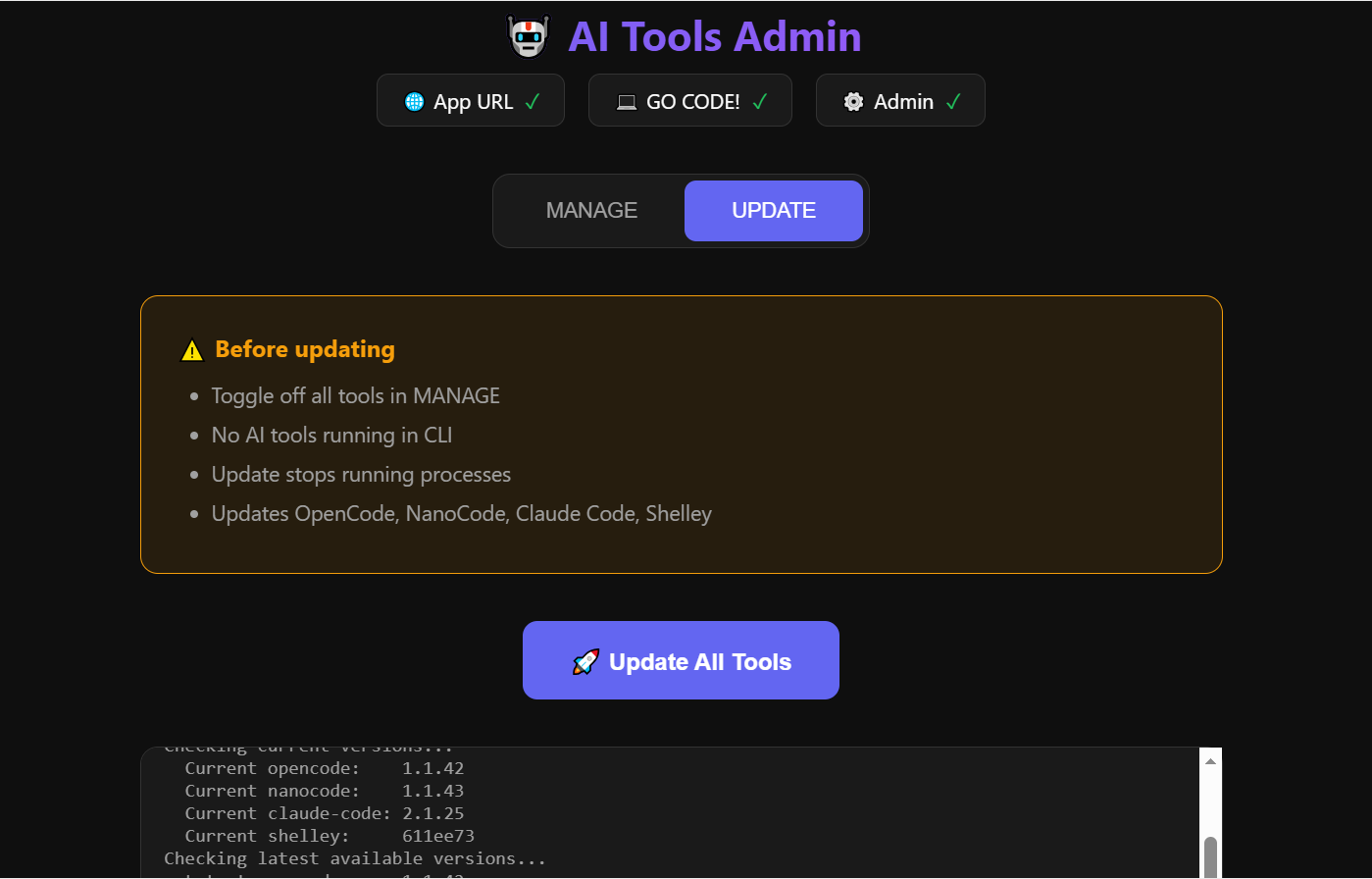
Task: Click the green checkmark next to Admin
Action: (x=952, y=100)
